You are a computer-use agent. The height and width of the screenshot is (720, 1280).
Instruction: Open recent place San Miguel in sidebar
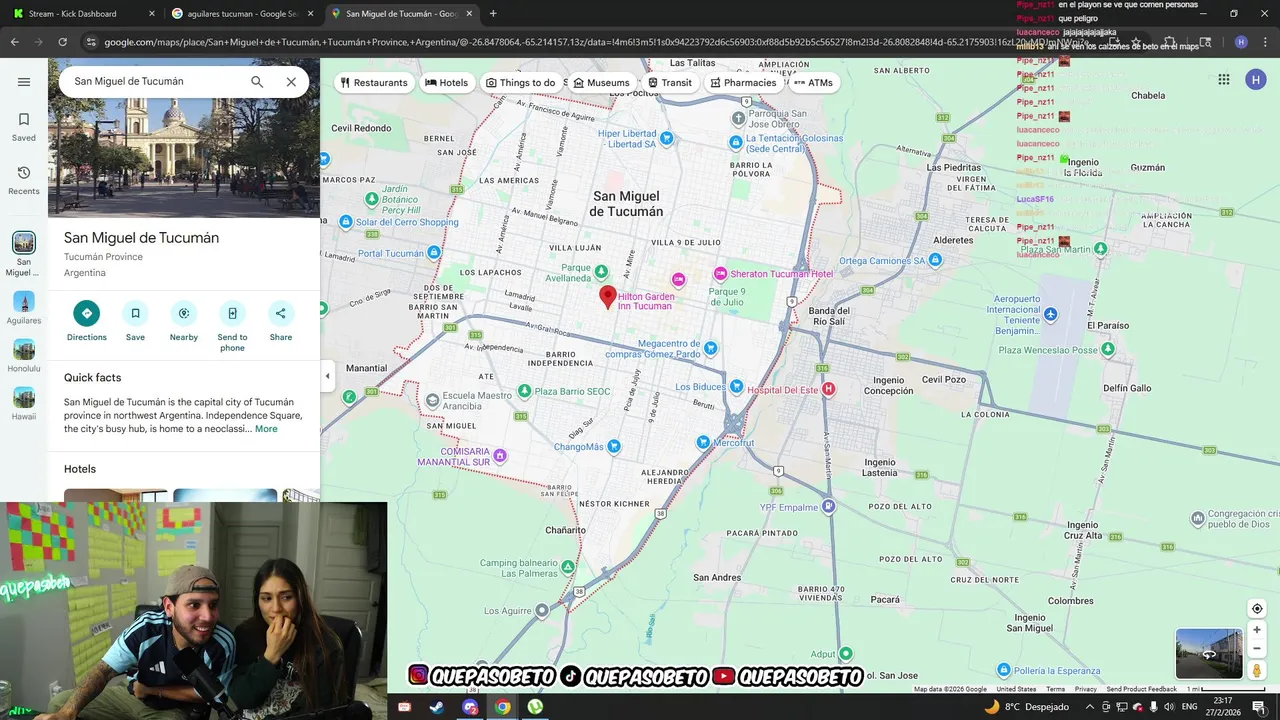click(x=24, y=254)
